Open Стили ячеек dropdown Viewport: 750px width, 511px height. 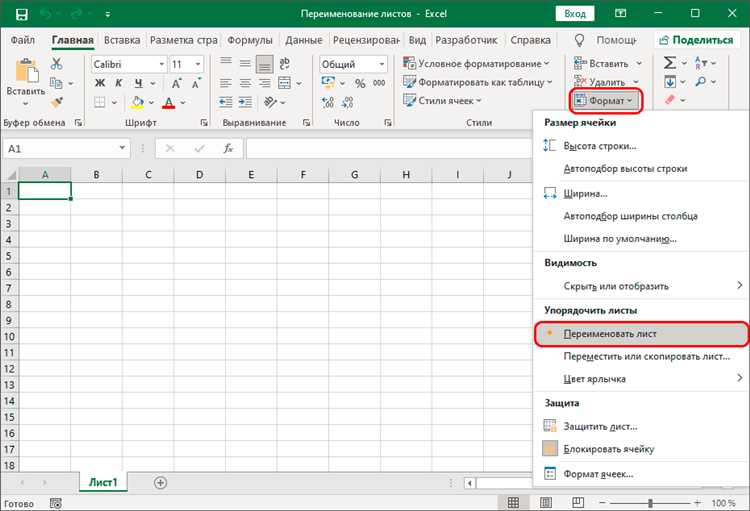coord(442,101)
